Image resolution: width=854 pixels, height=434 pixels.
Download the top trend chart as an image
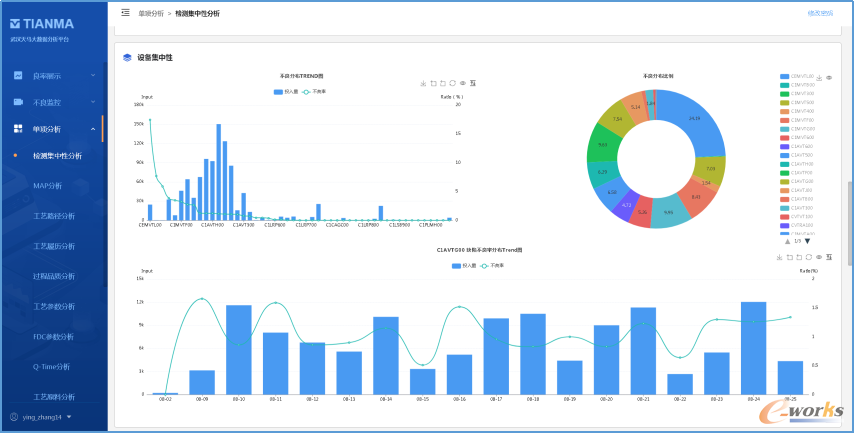coord(423,83)
